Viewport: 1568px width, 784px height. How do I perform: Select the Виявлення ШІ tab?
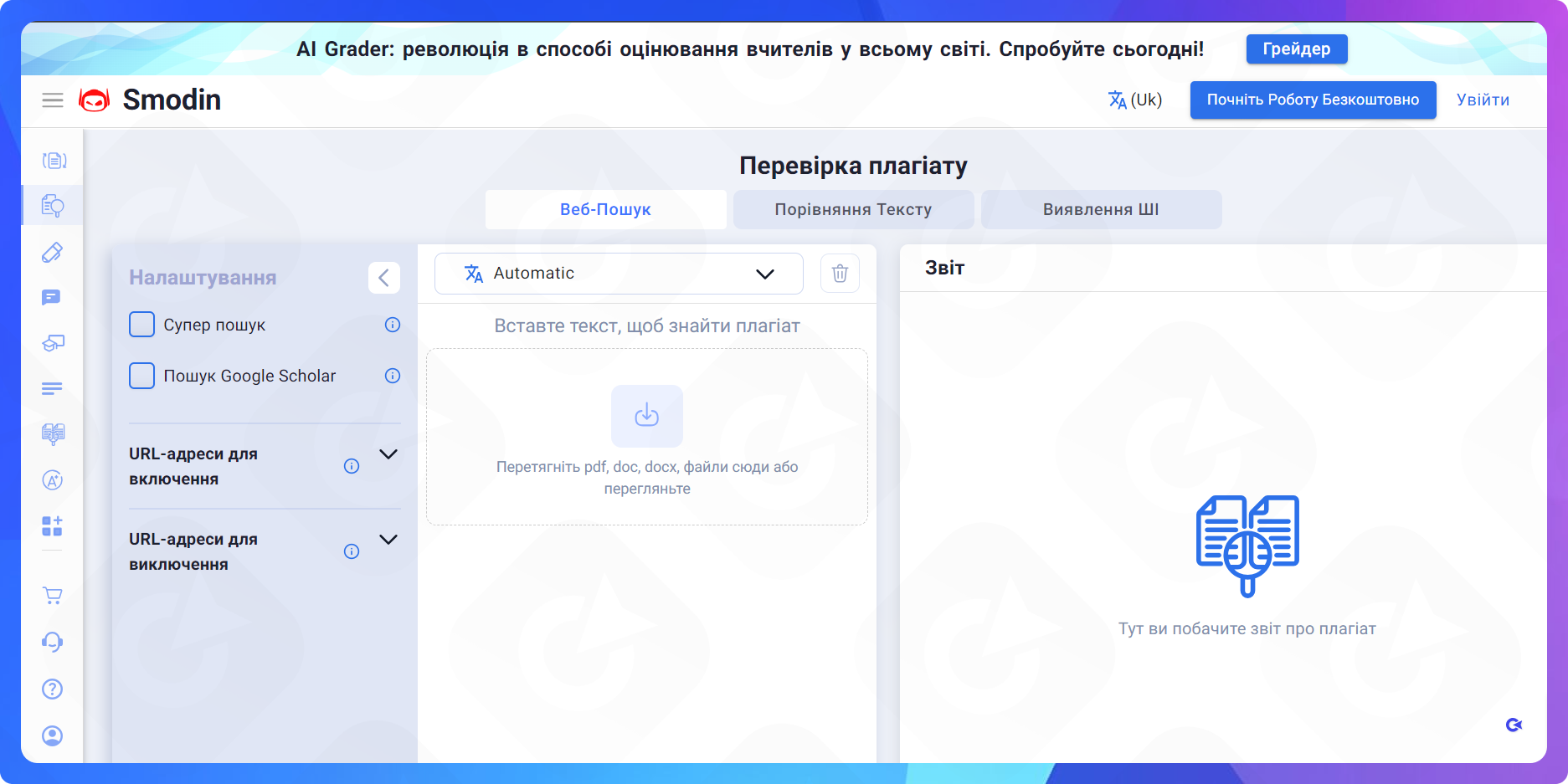point(1101,209)
